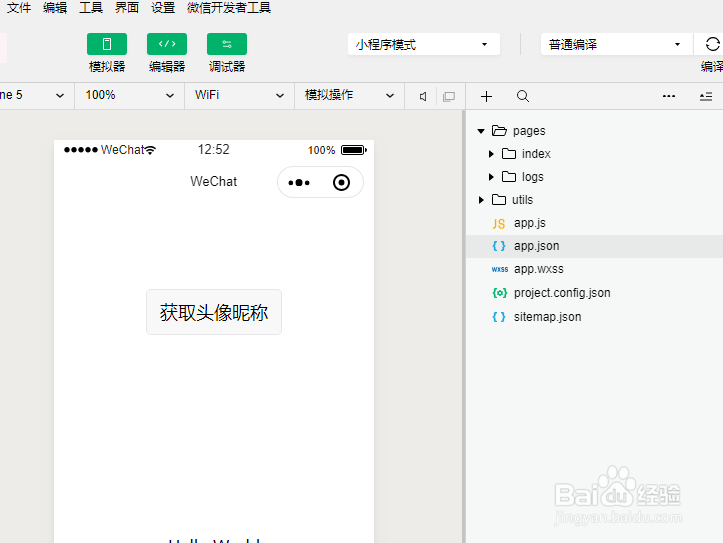Open the 模拟操作 dropdown
This screenshot has height=543, width=723.
point(350,95)
